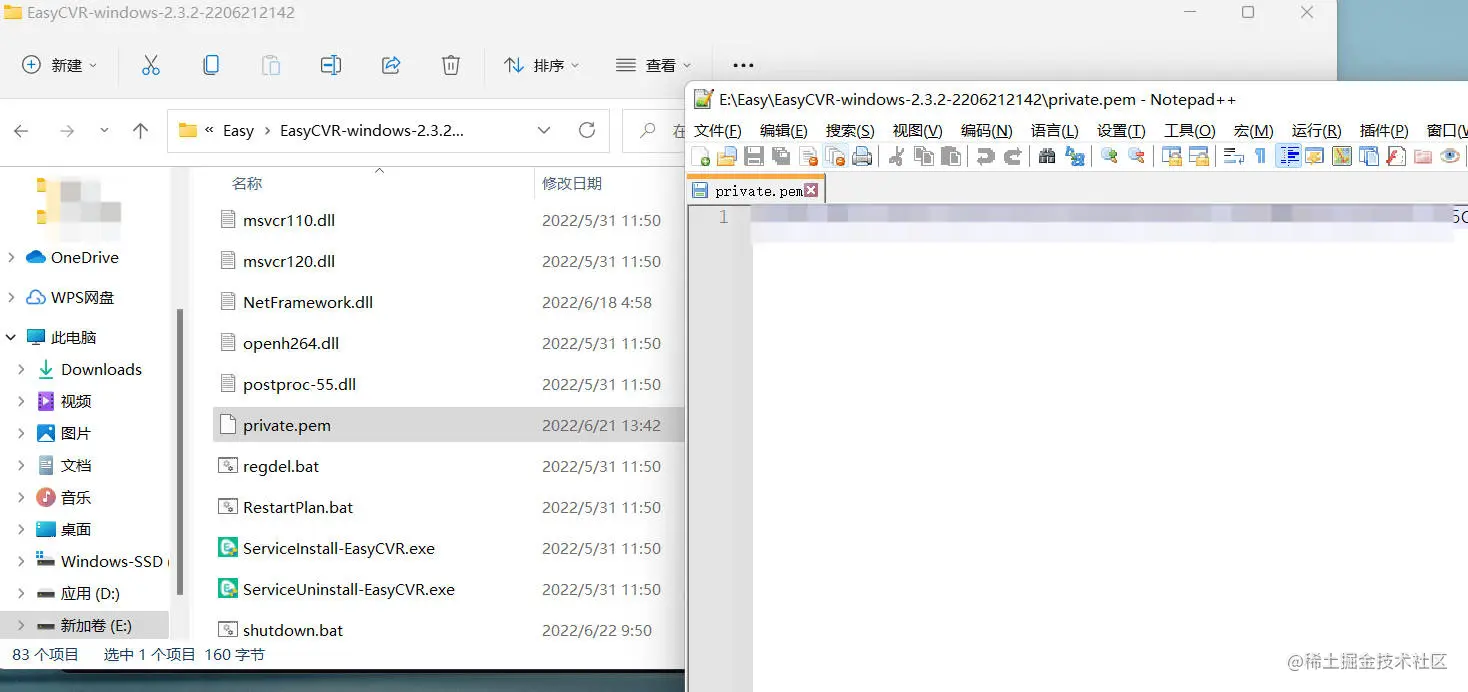The width and height of the screenshot is (1468, 692).
Task: Show the Document Map panel icon
Action: coord(1342,156)
